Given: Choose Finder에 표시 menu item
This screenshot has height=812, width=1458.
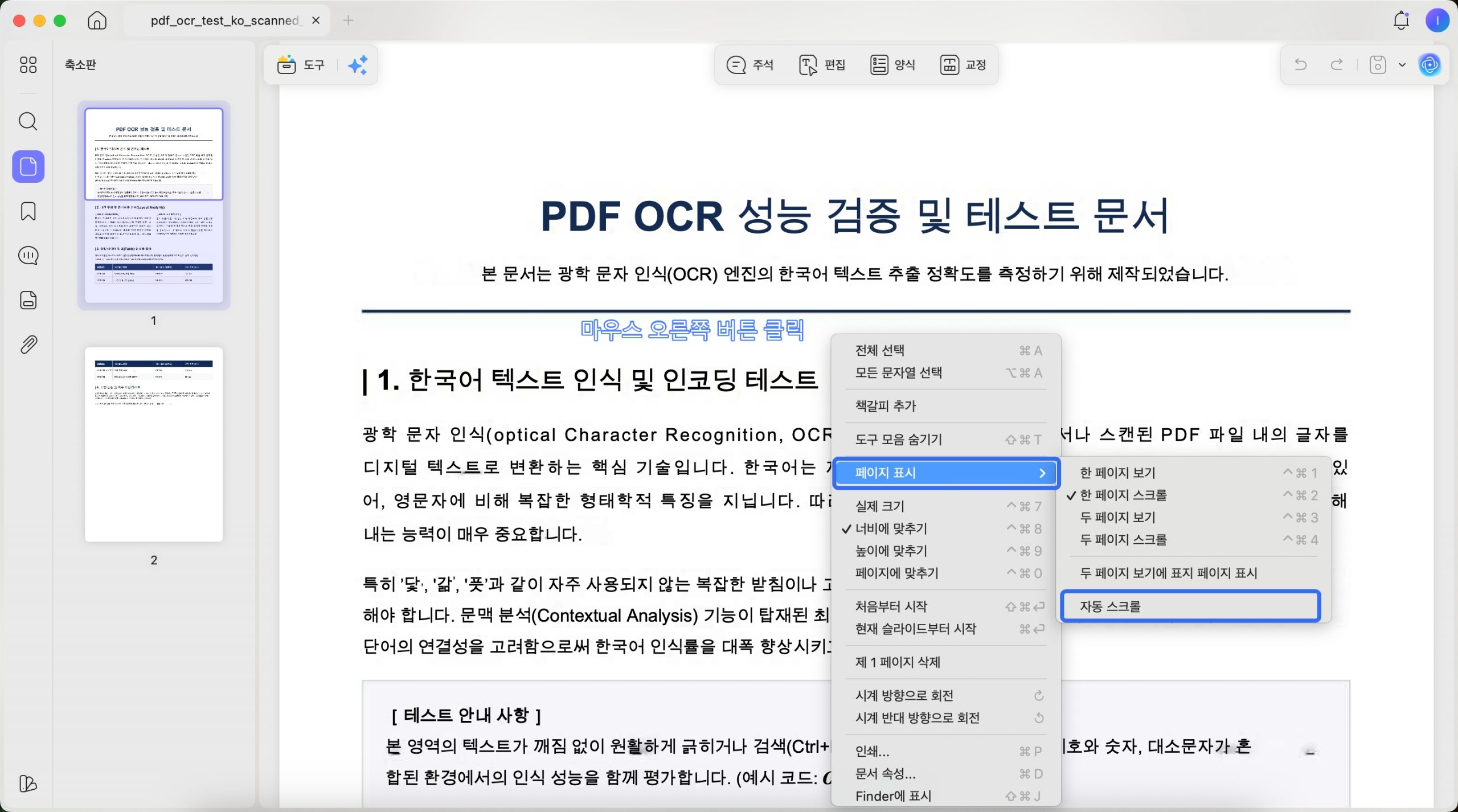Looking at the screenshot, I should pos(946,796).
